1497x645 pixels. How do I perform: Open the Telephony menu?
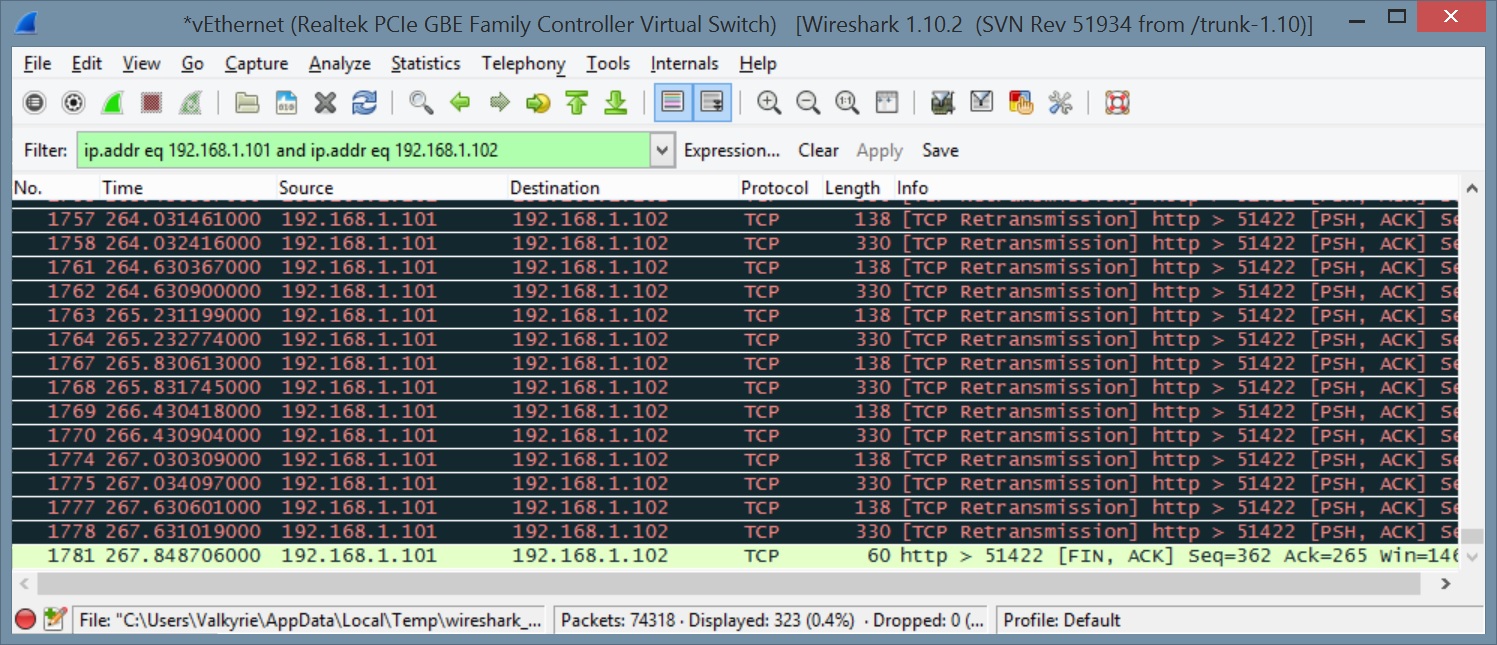coord(523,63)
